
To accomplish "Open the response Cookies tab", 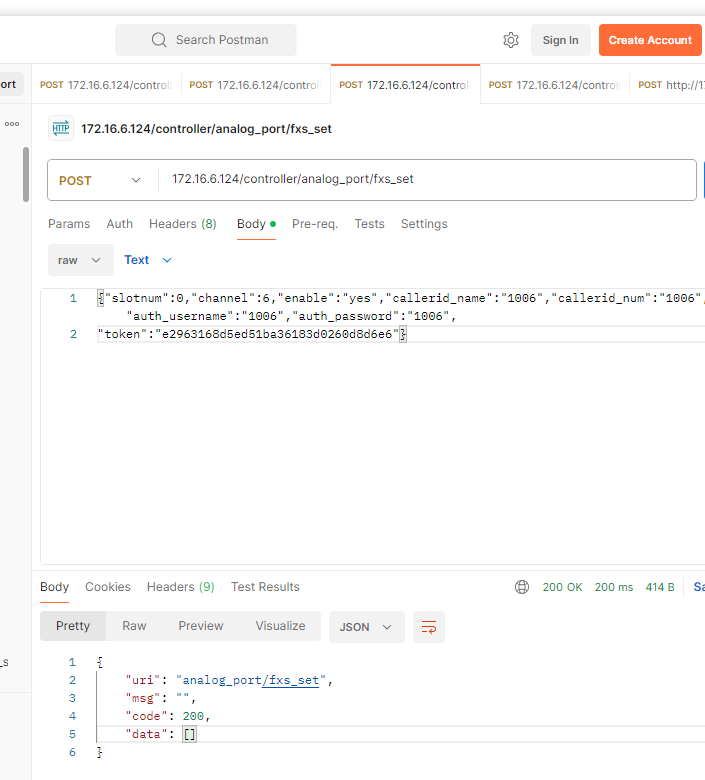I will (x=108, y=587).
